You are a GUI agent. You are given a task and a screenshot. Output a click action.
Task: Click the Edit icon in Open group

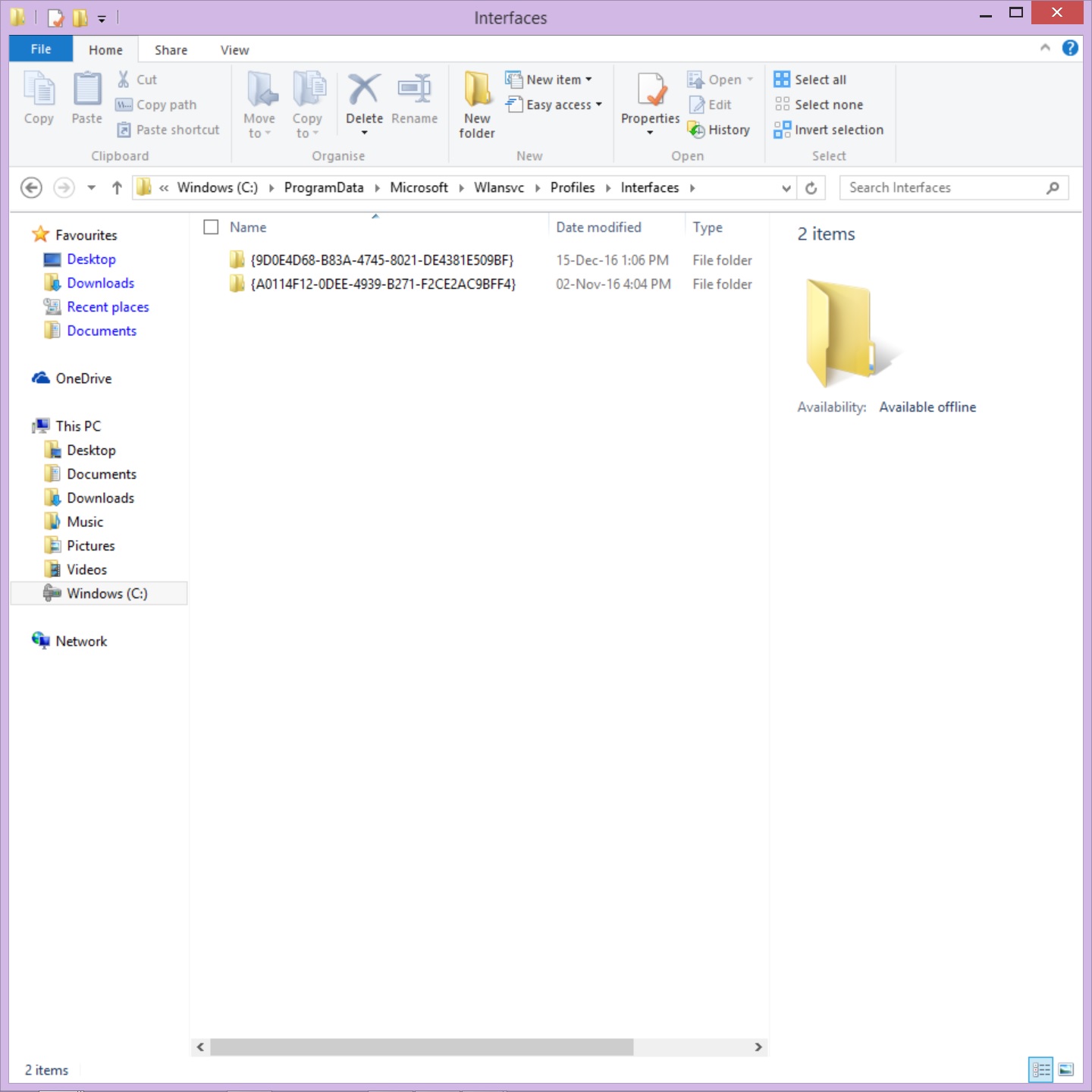[697, 105]
